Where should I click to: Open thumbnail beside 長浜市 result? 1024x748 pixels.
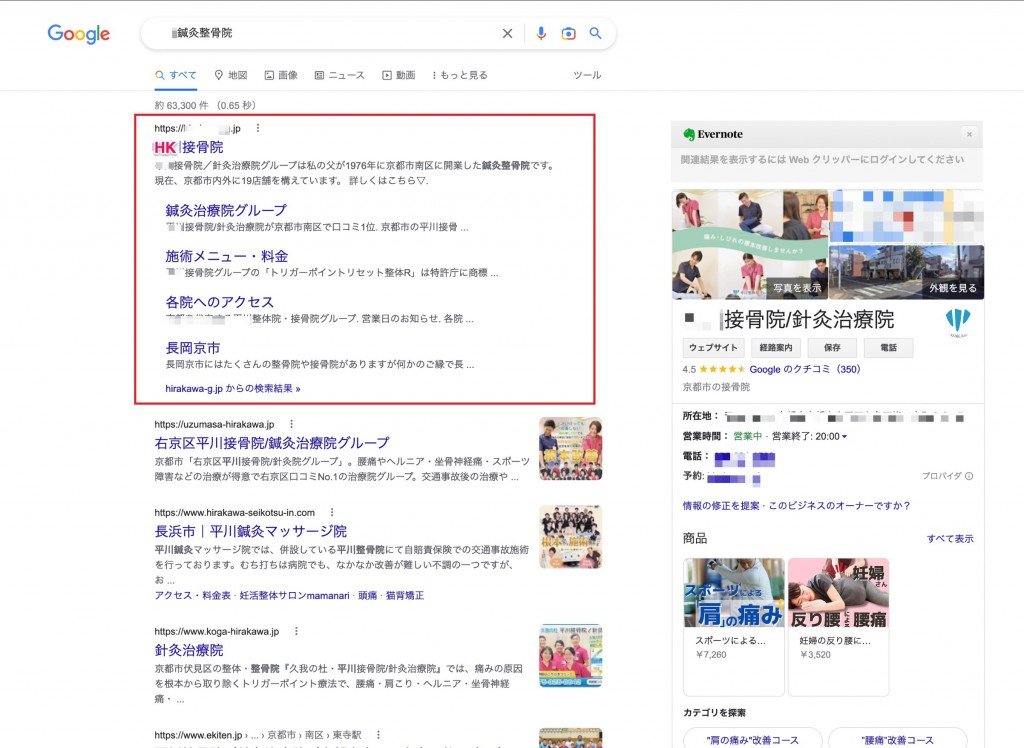(571, 537)
